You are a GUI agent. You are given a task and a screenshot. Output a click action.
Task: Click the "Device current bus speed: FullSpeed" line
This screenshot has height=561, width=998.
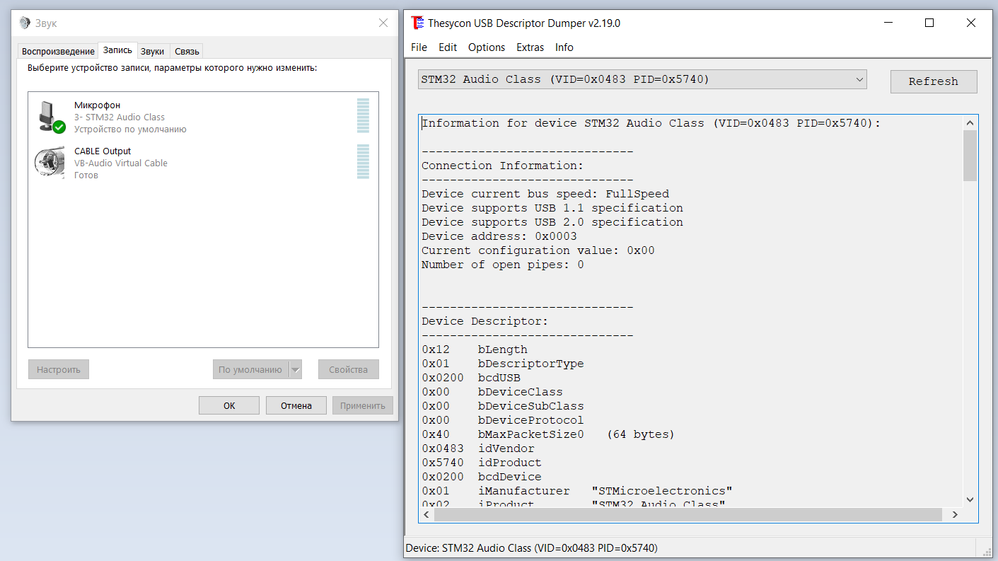point(545,194)
